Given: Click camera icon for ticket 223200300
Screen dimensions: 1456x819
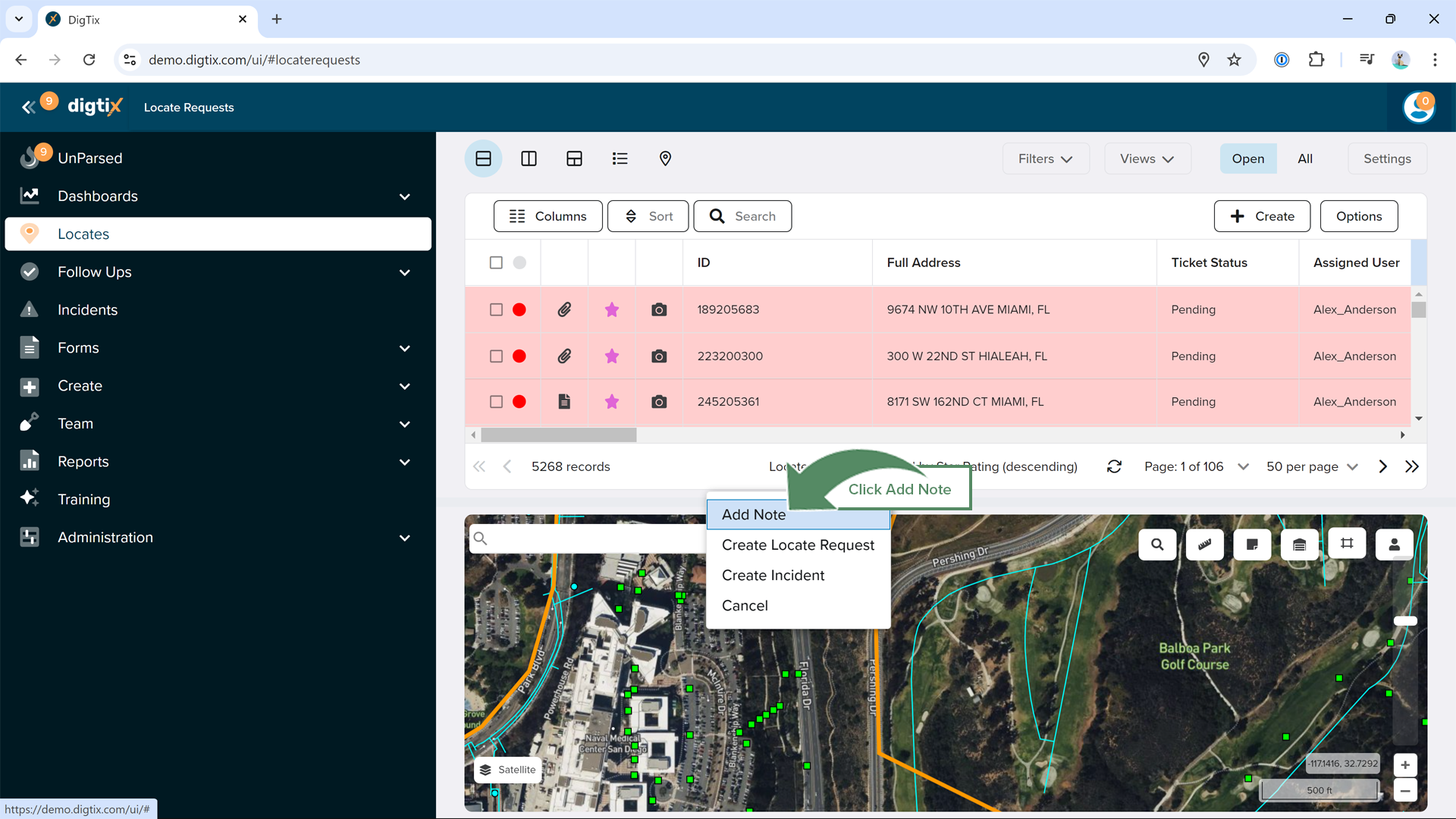Looking at the screenshot, I should click(659, 356).
